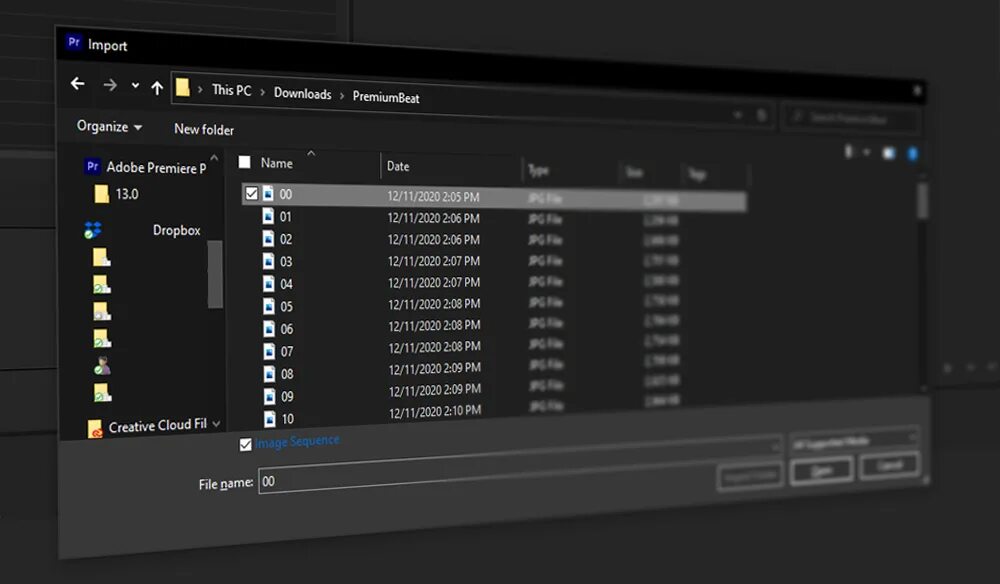
Task: Click sidebar scroll-down chevron near Creative Cloud
Action: click(216, 423)
